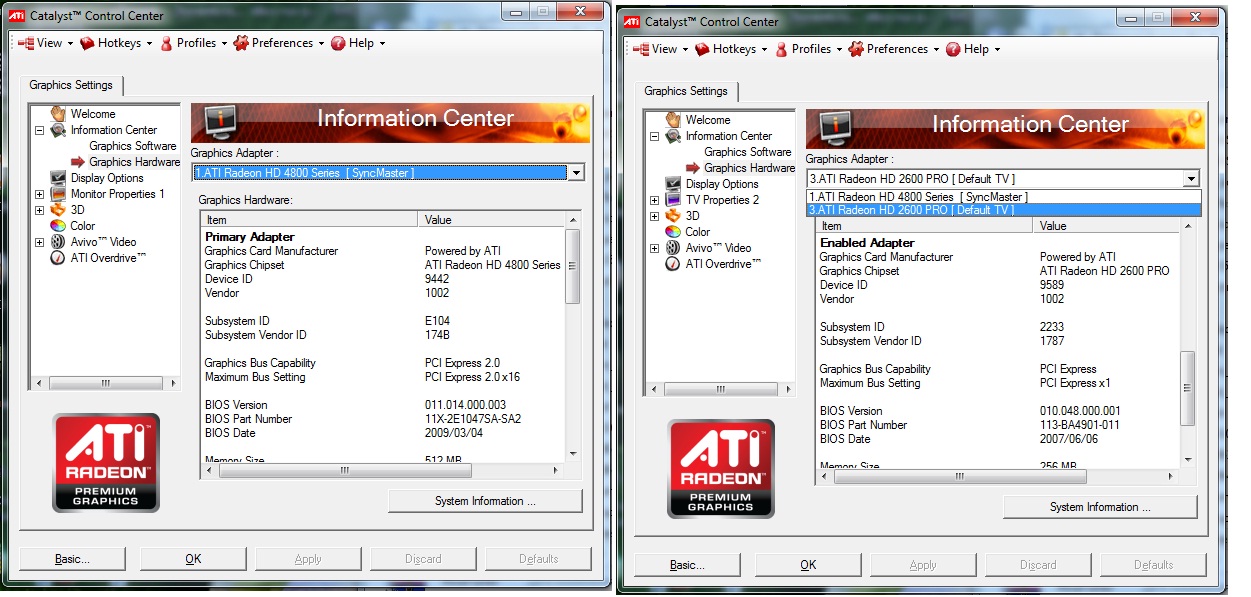This screenshot has height=597, width=1251.
Task: Click ATI Overdrive icon in left window
Action: [58, 258]
